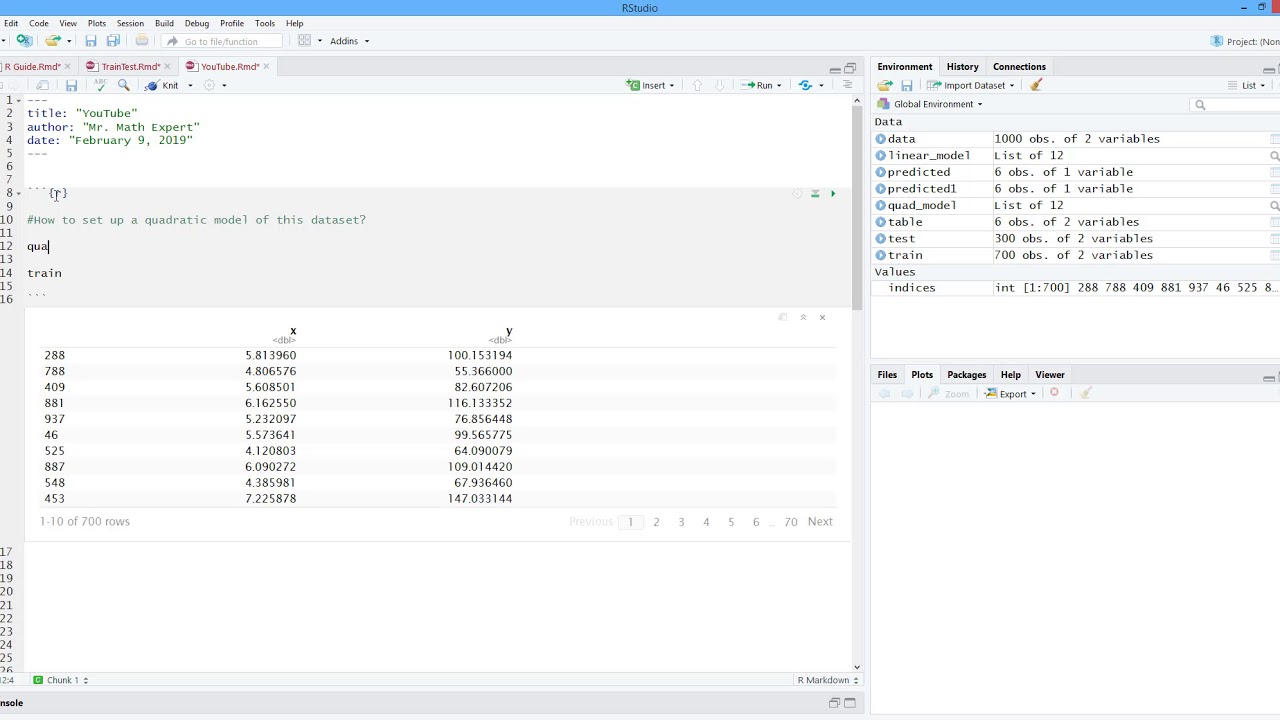1280x720 pixels.
Task: Open the Addins dropdown
Action: [x=349, y=41]
